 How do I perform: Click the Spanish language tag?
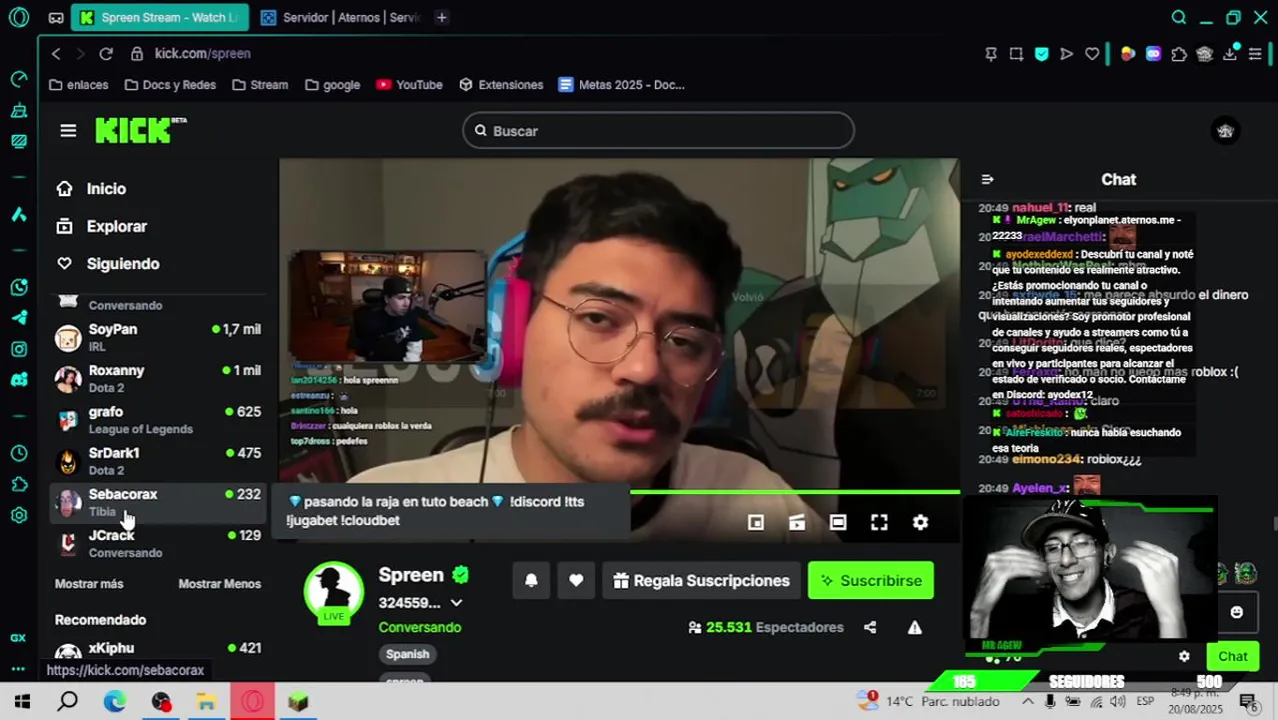[407, 654]
